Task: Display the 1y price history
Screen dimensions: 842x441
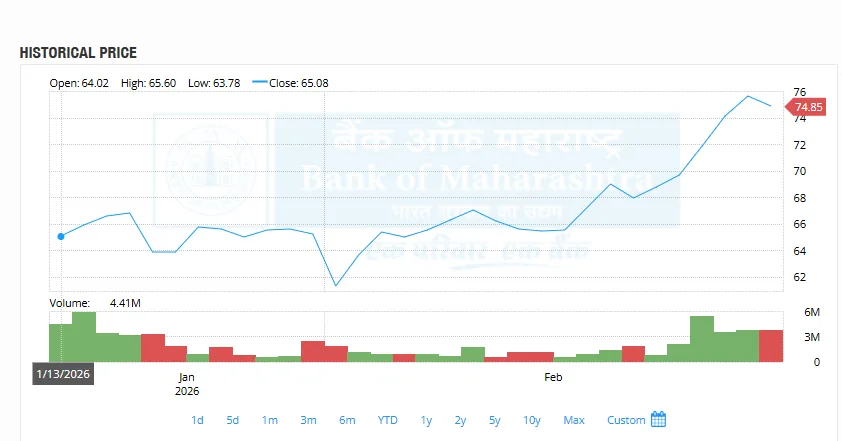Action: pos(426,420)
